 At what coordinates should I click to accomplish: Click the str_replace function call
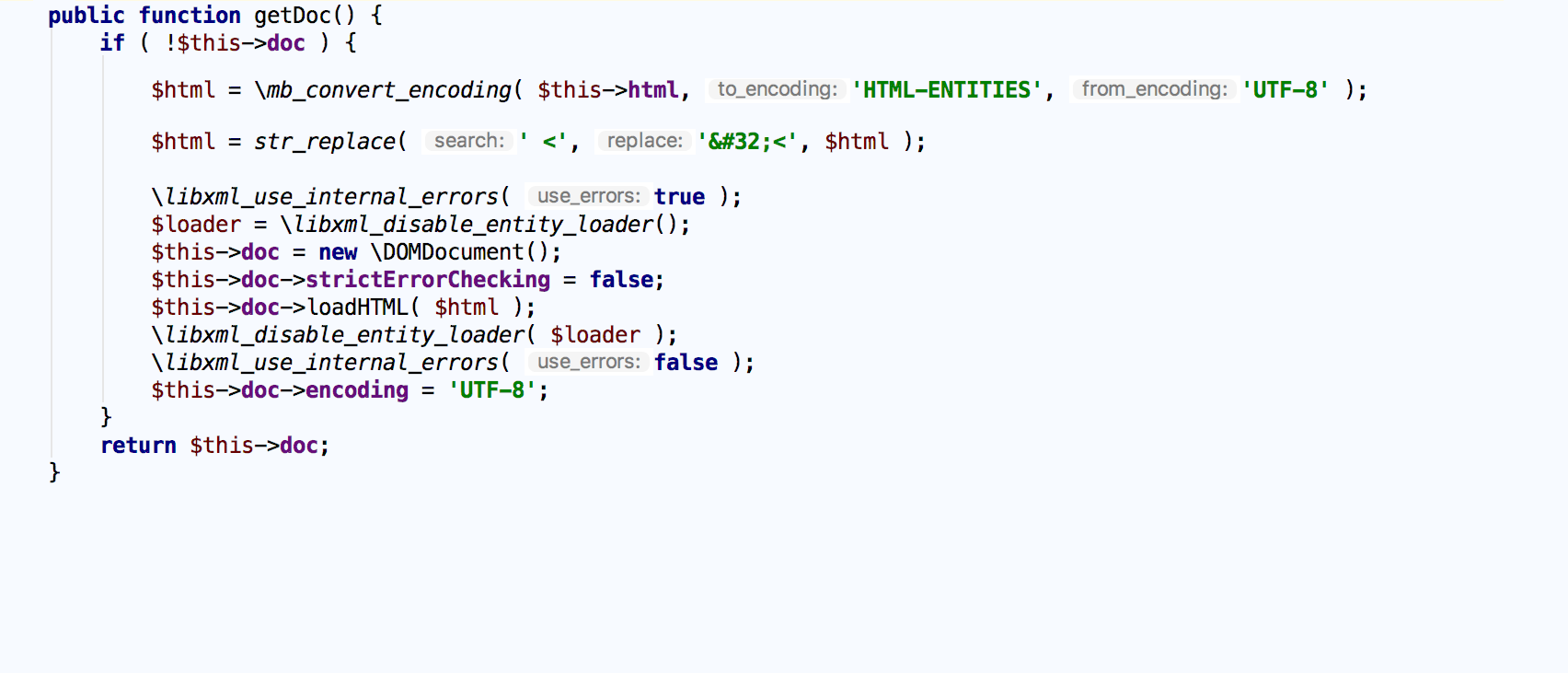(x=325, y=142)
